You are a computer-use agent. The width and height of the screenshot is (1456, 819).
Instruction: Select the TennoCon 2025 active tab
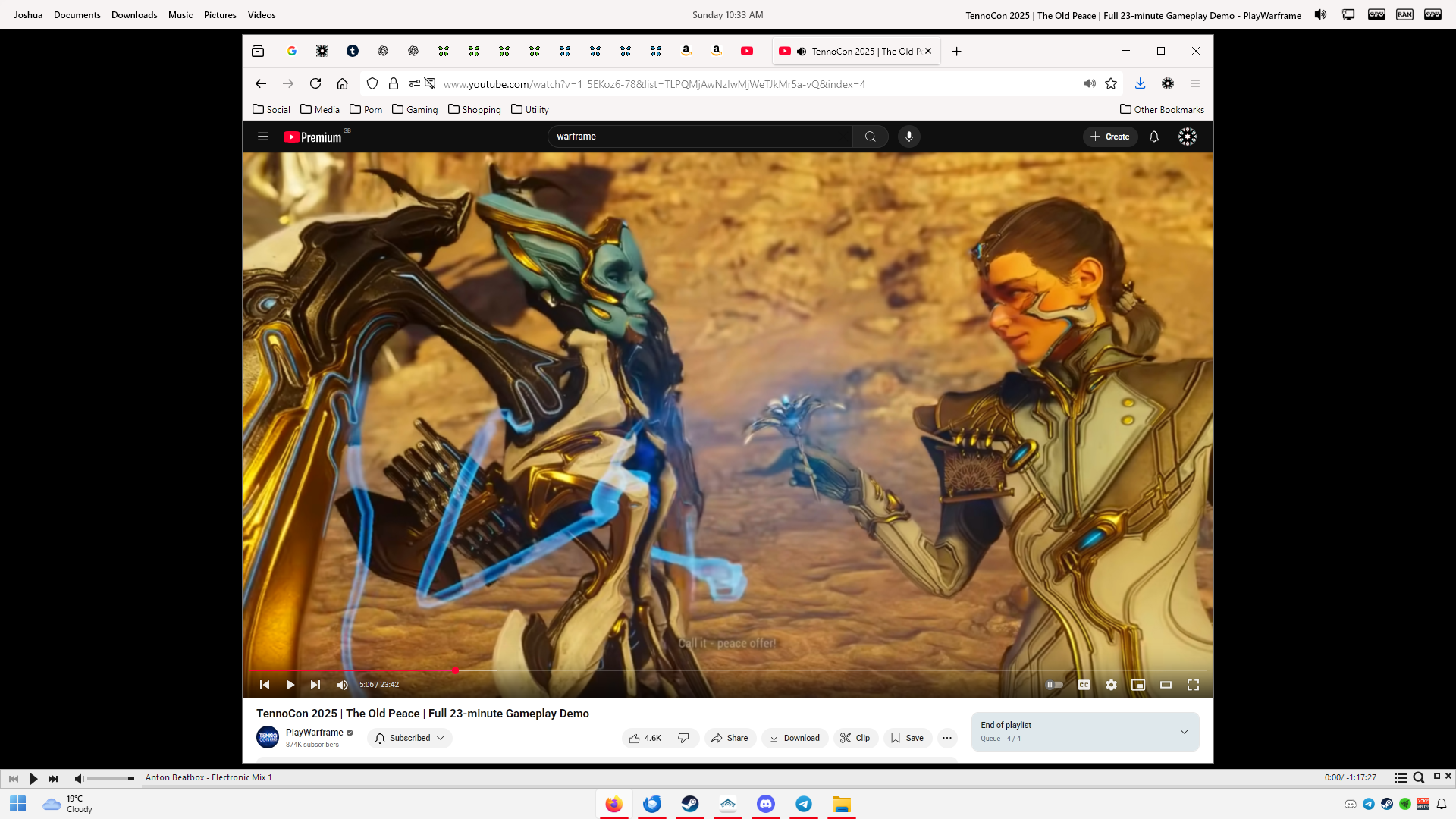click(x=856, y=51)
